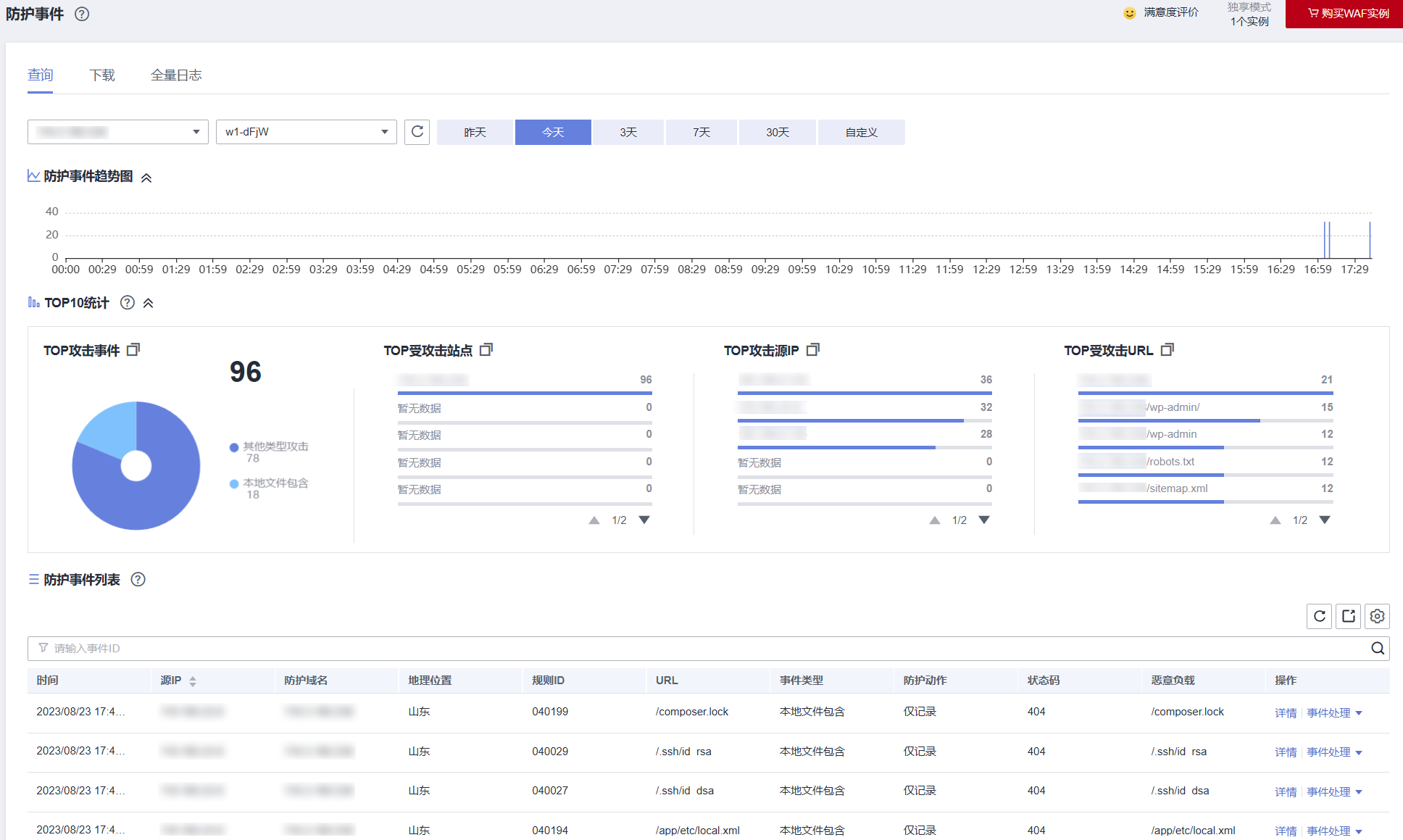This screenshot has height=840, width=1403.
Task: Sort by 源IP column
Action: coord(193,681)
